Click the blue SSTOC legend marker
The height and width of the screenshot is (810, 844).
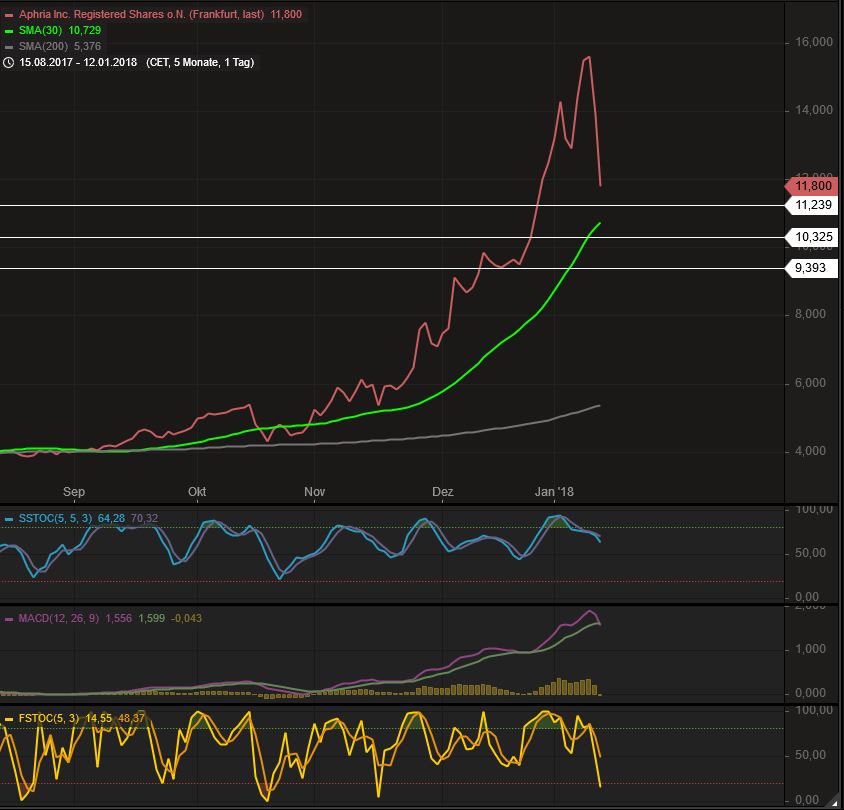coord(9,518)
